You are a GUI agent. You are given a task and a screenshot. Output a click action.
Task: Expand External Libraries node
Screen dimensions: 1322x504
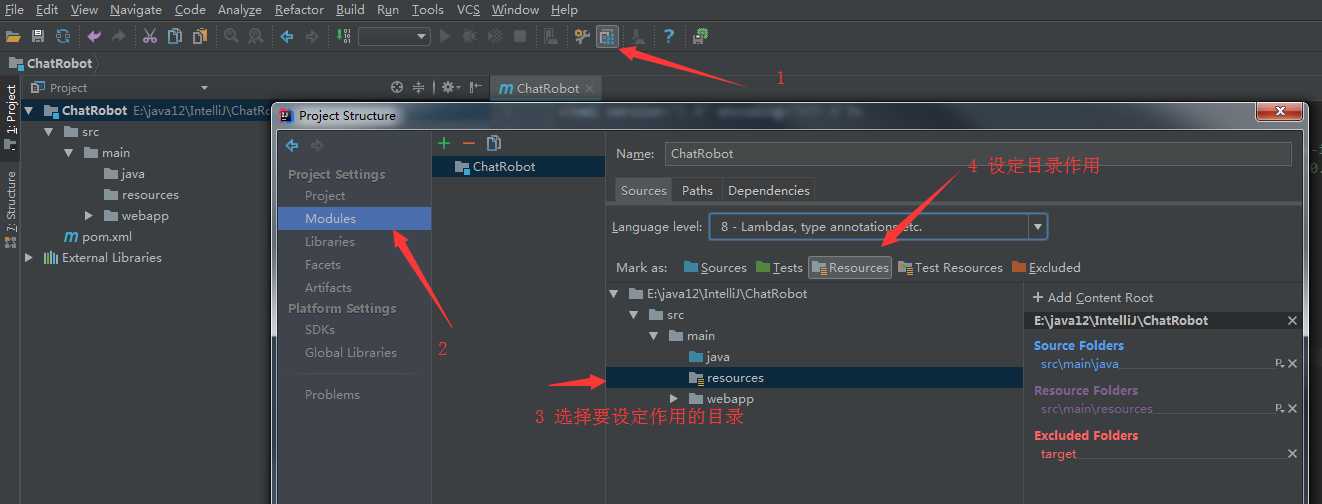(x=29, y=258)
